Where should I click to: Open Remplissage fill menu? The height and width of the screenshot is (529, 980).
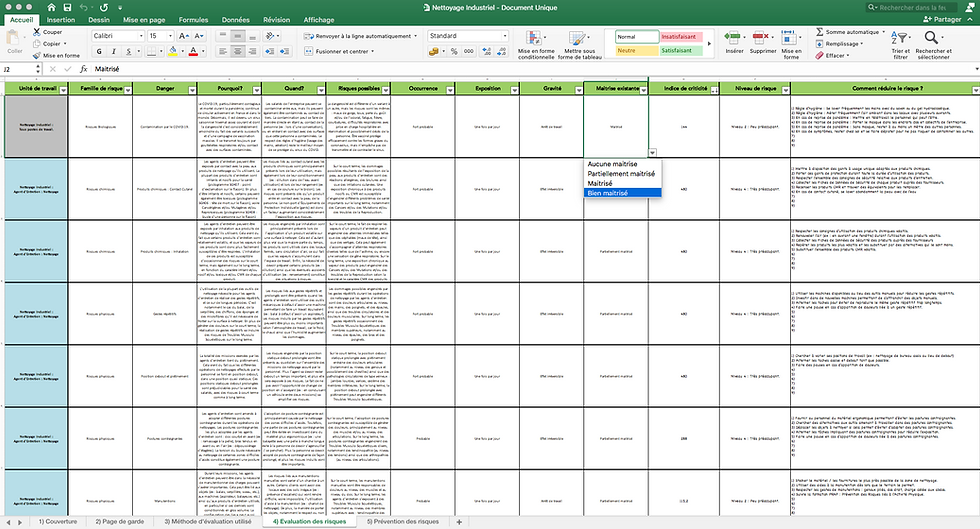839,44
